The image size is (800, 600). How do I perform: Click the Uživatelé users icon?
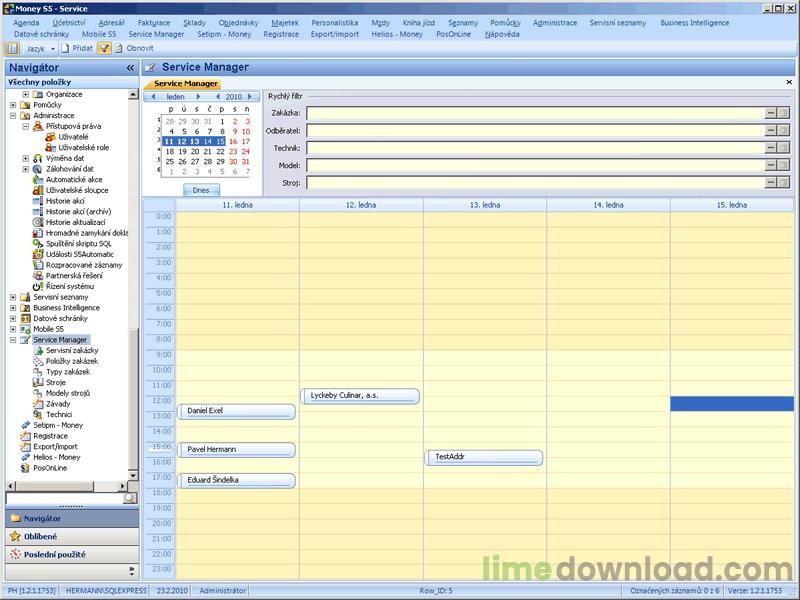tap(50, 137)
